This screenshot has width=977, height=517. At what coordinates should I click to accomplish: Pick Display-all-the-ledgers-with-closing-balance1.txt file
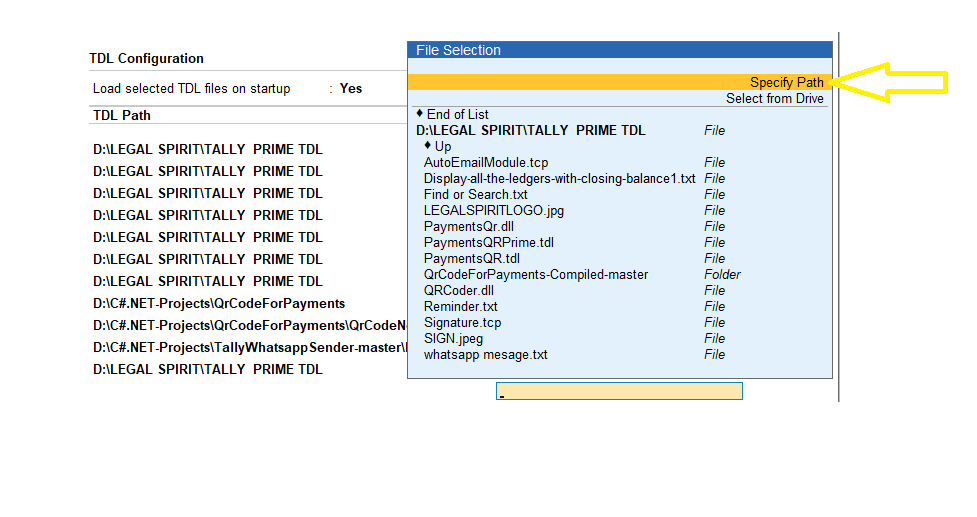coord(560,179)
